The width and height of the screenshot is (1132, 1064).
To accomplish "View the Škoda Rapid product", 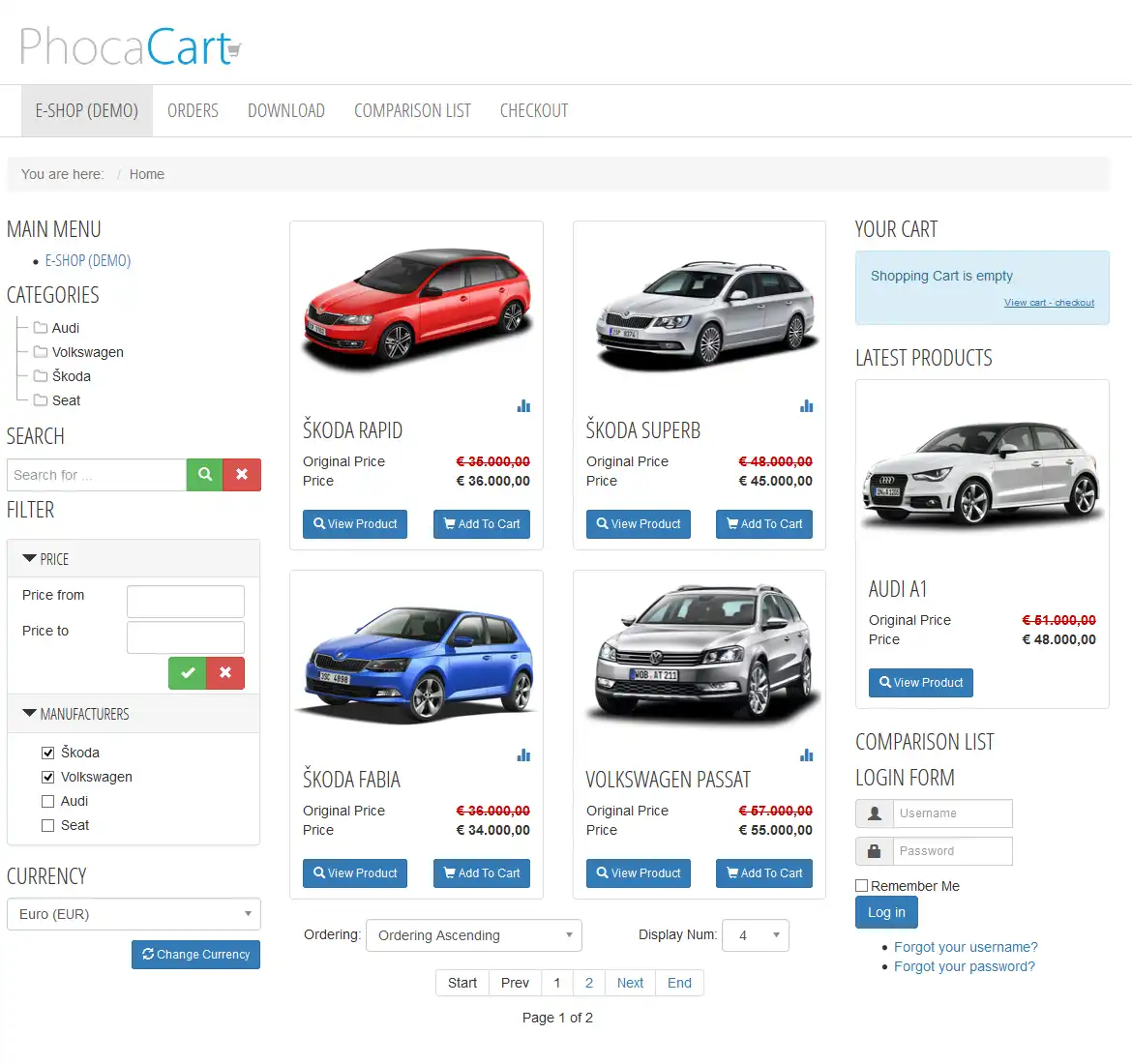I will tap(355, 524).
